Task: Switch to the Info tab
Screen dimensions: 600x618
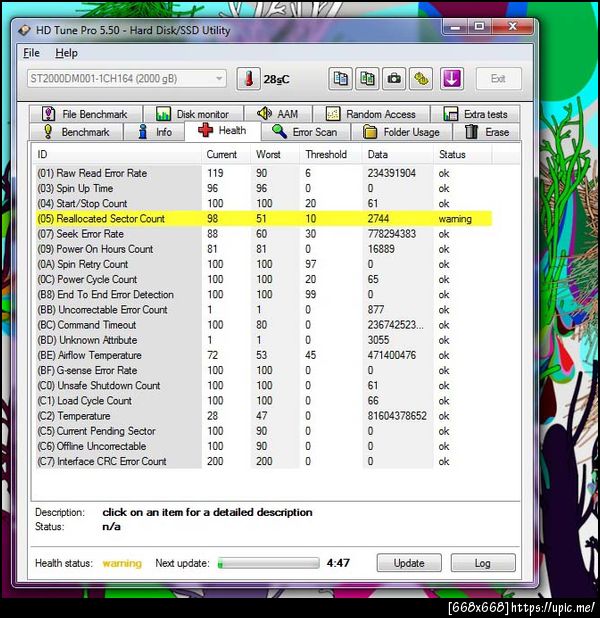Action: [154, 132]
